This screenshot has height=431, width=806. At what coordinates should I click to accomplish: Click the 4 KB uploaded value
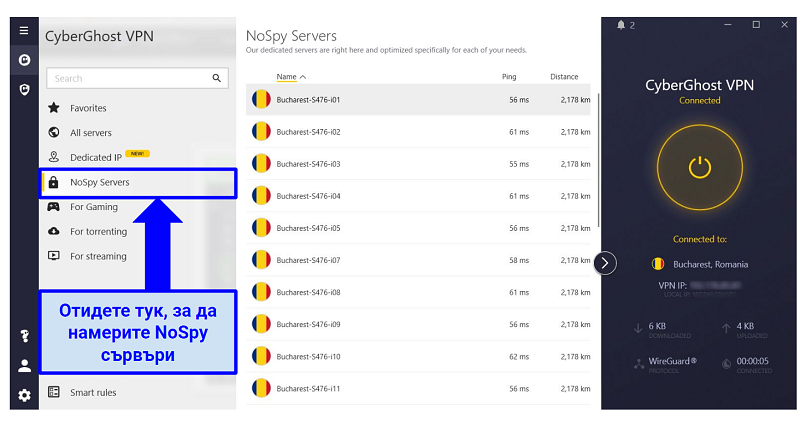click(x=745, y=326)
